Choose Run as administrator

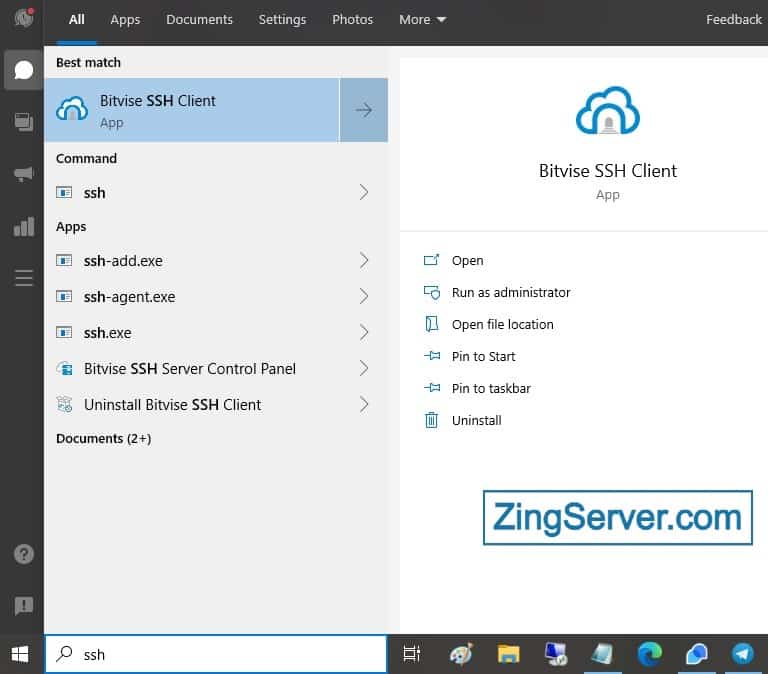511,292
